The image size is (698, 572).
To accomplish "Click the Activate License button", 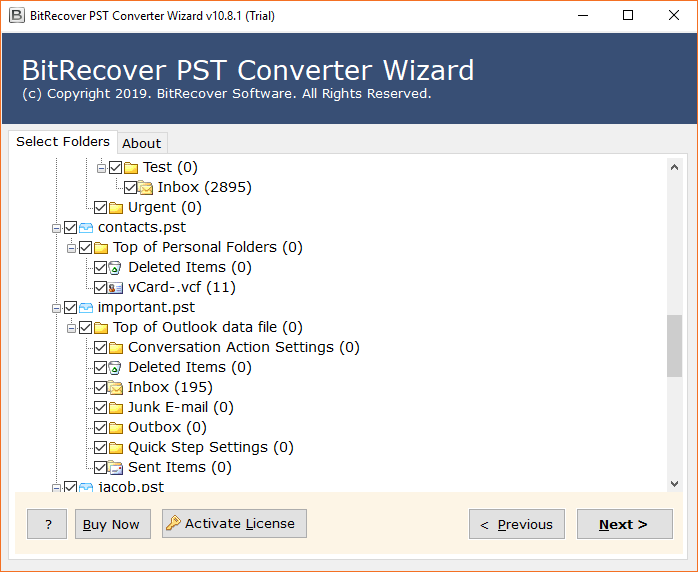I will tap(234, 523).
